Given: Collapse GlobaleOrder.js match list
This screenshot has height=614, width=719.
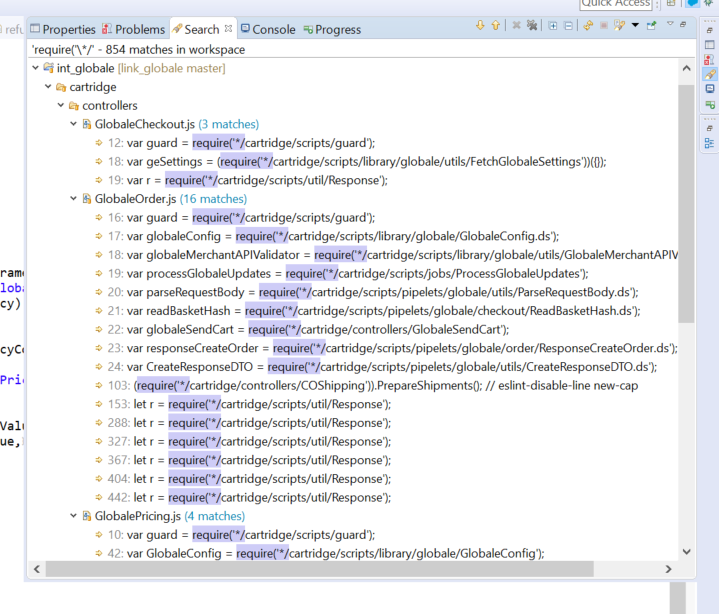Looking at the screenshot, I should [x=73, y=199].
